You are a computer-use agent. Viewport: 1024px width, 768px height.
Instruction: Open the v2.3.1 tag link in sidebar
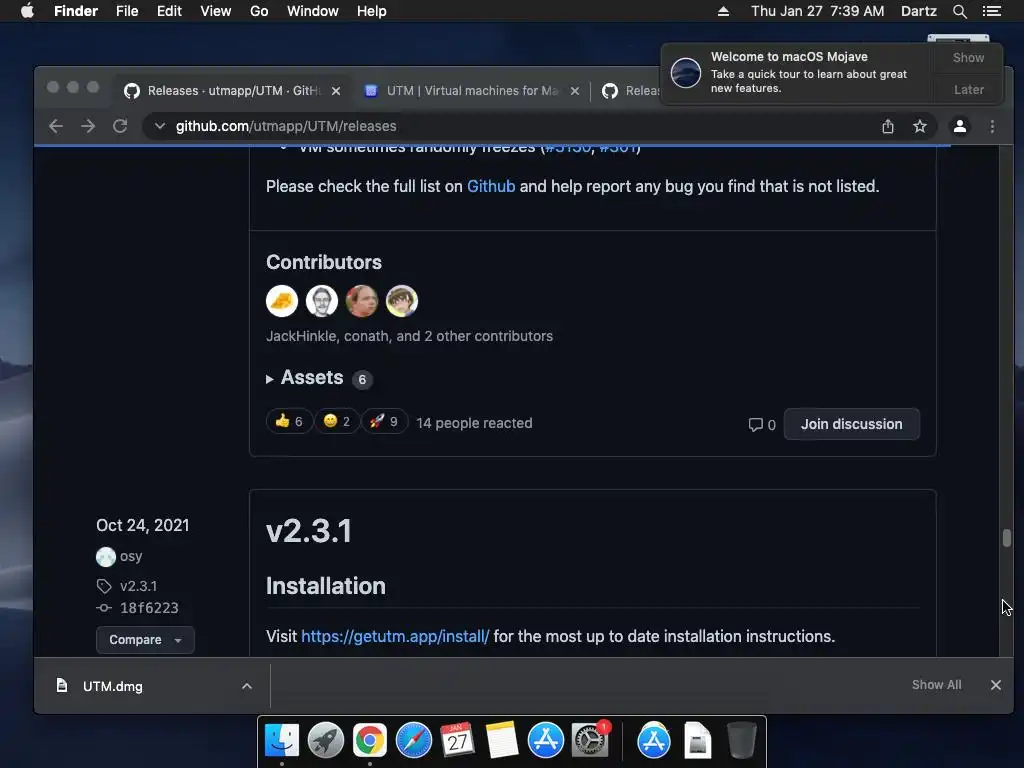pos(138,586)
